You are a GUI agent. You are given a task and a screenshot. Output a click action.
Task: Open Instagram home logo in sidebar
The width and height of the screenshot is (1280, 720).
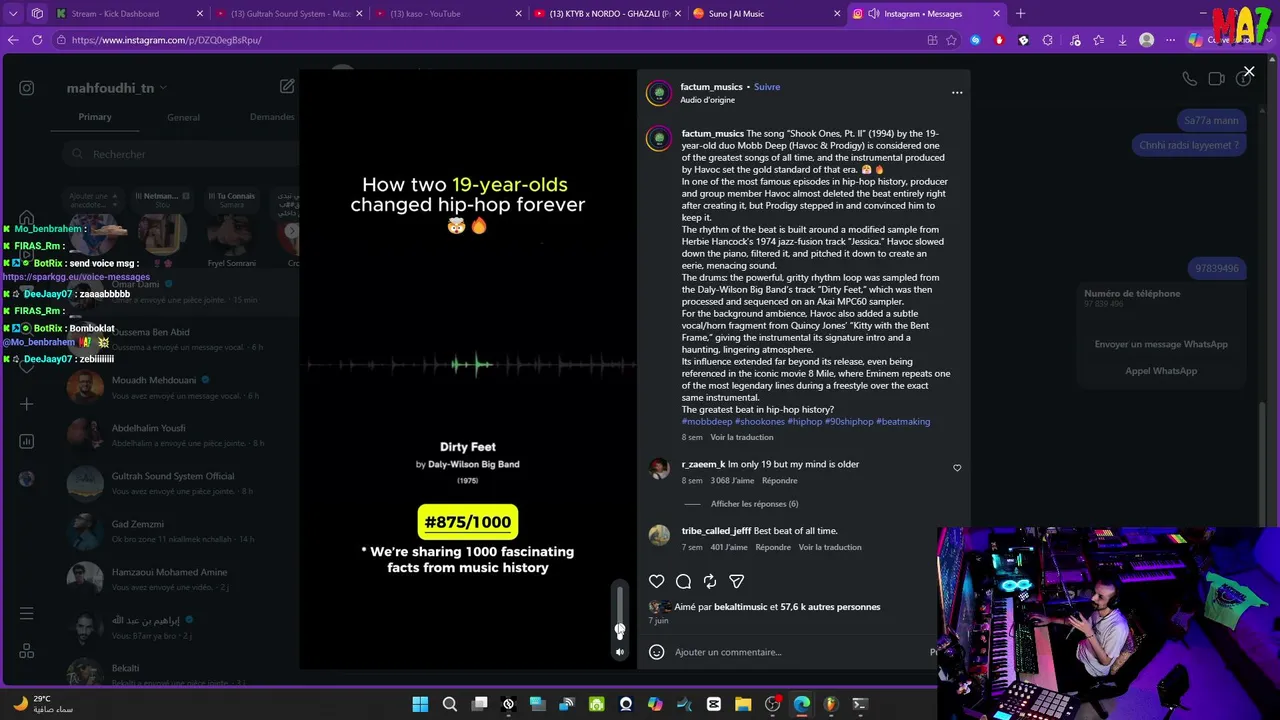pyautogui.click(x=27, y=88)
